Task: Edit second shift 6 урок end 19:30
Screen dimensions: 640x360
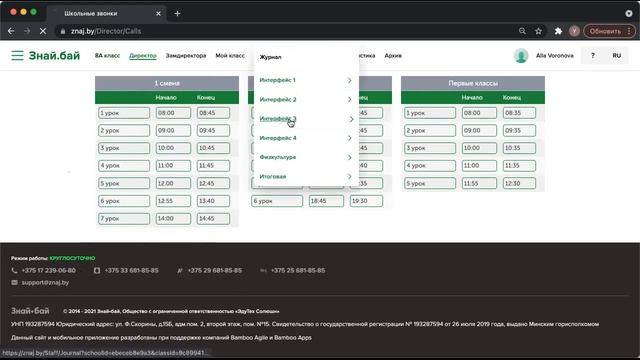Action: [366, 201]
